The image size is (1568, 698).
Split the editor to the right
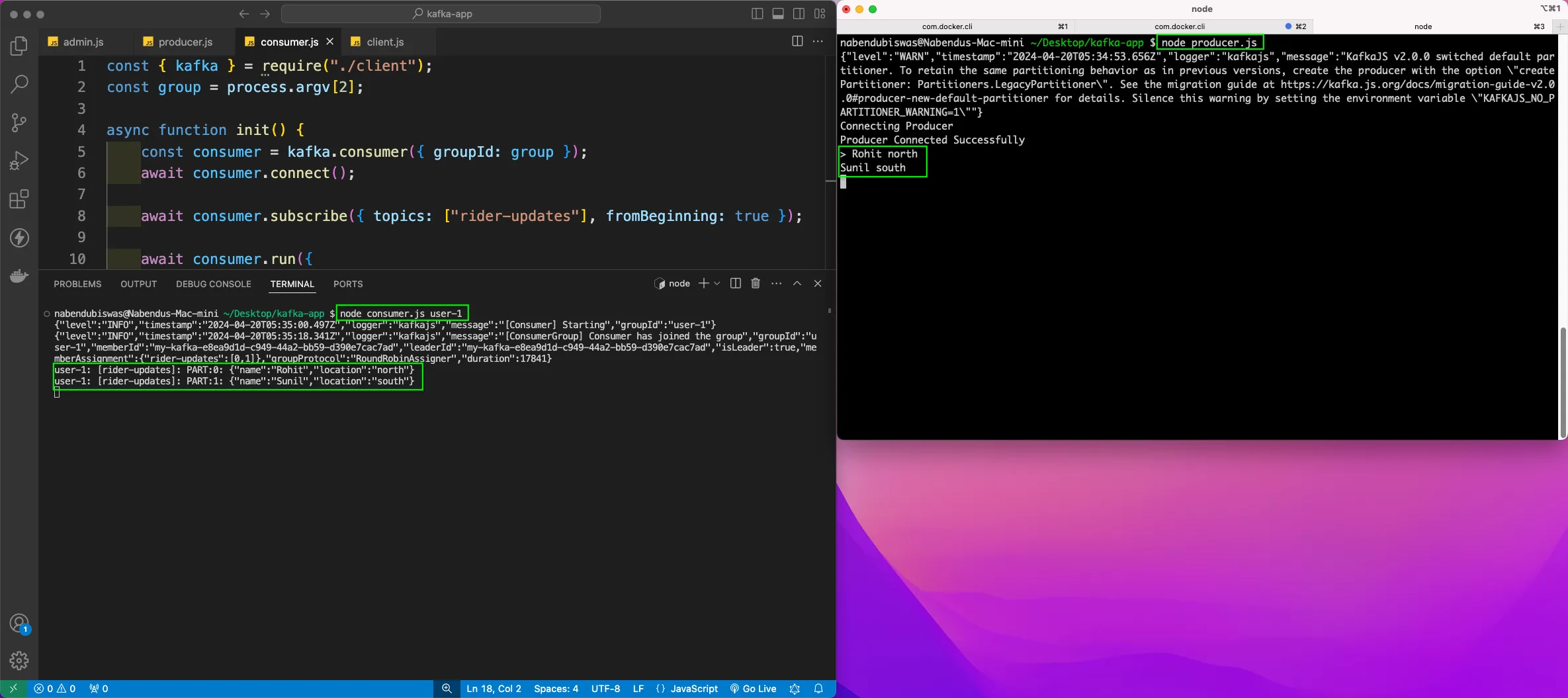[797, 41]
